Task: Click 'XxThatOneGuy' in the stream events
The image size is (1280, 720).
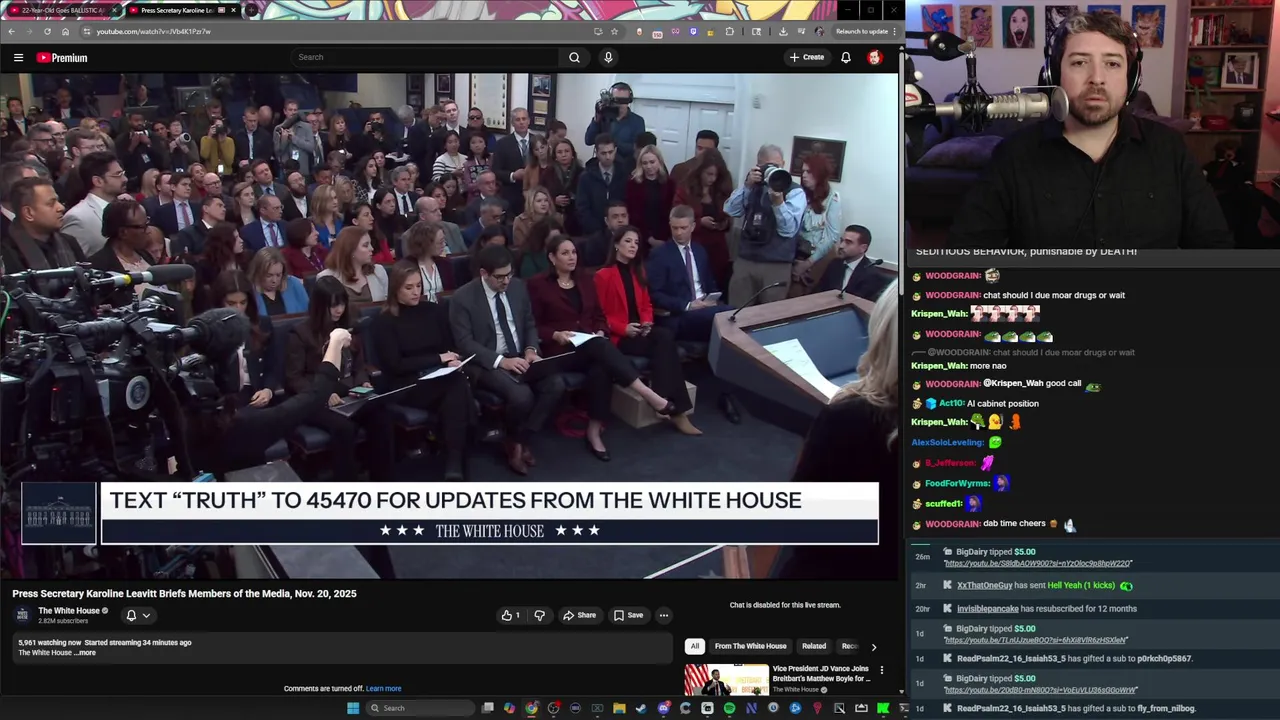Action: click(x=985, y=586)
